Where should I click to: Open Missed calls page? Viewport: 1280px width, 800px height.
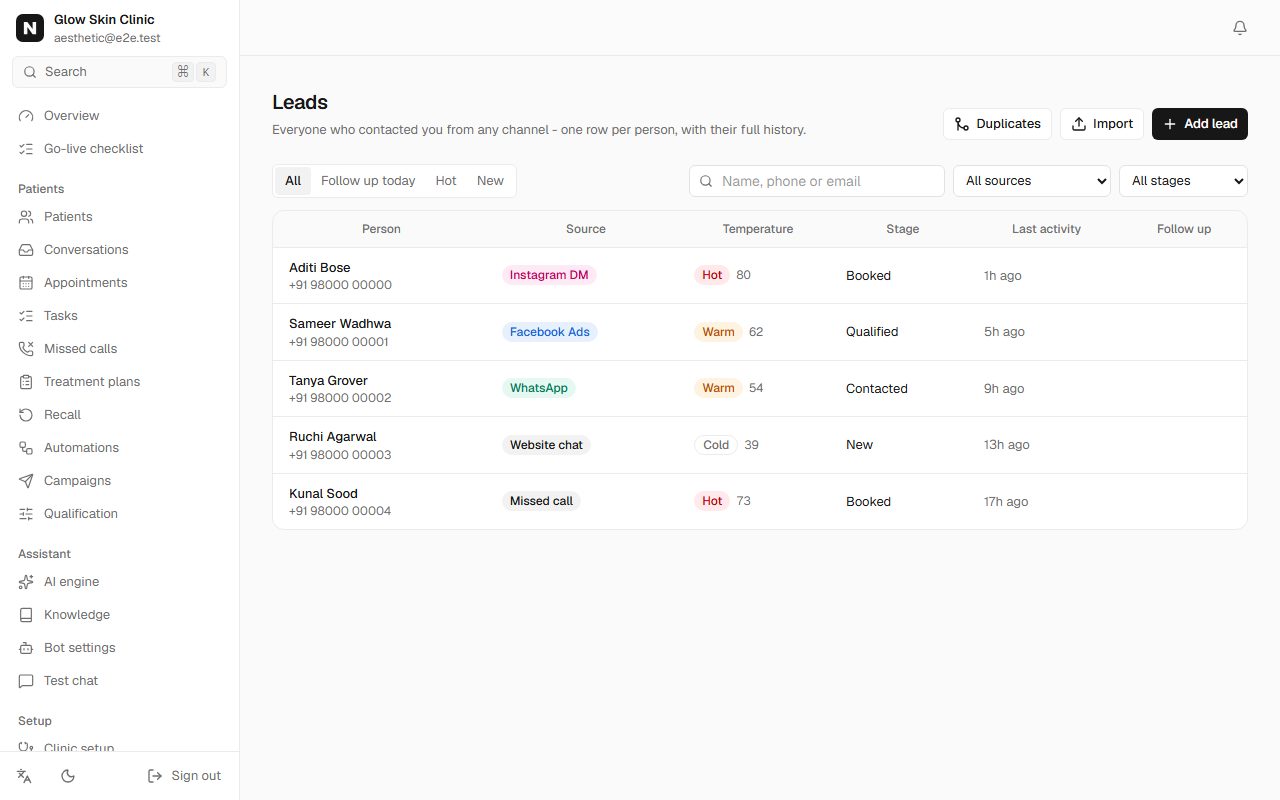click(119, 349)
